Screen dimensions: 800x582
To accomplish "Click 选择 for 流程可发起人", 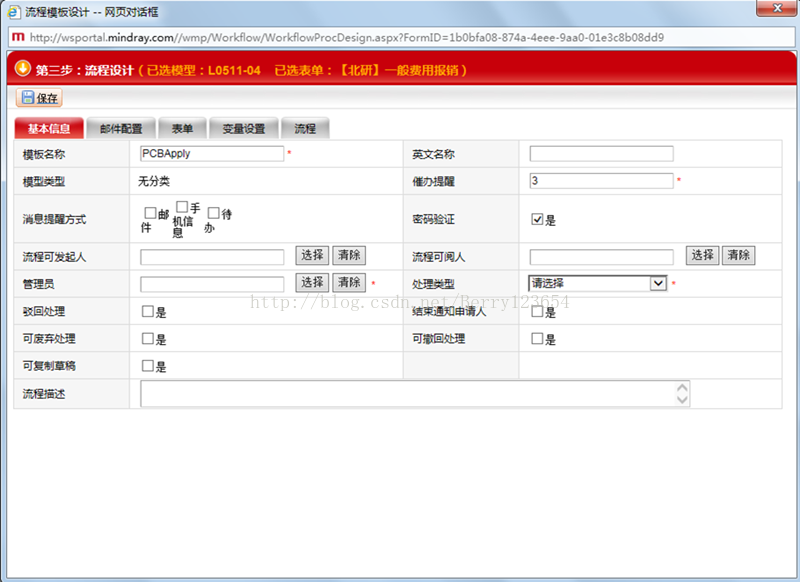I will click(312, 255).
